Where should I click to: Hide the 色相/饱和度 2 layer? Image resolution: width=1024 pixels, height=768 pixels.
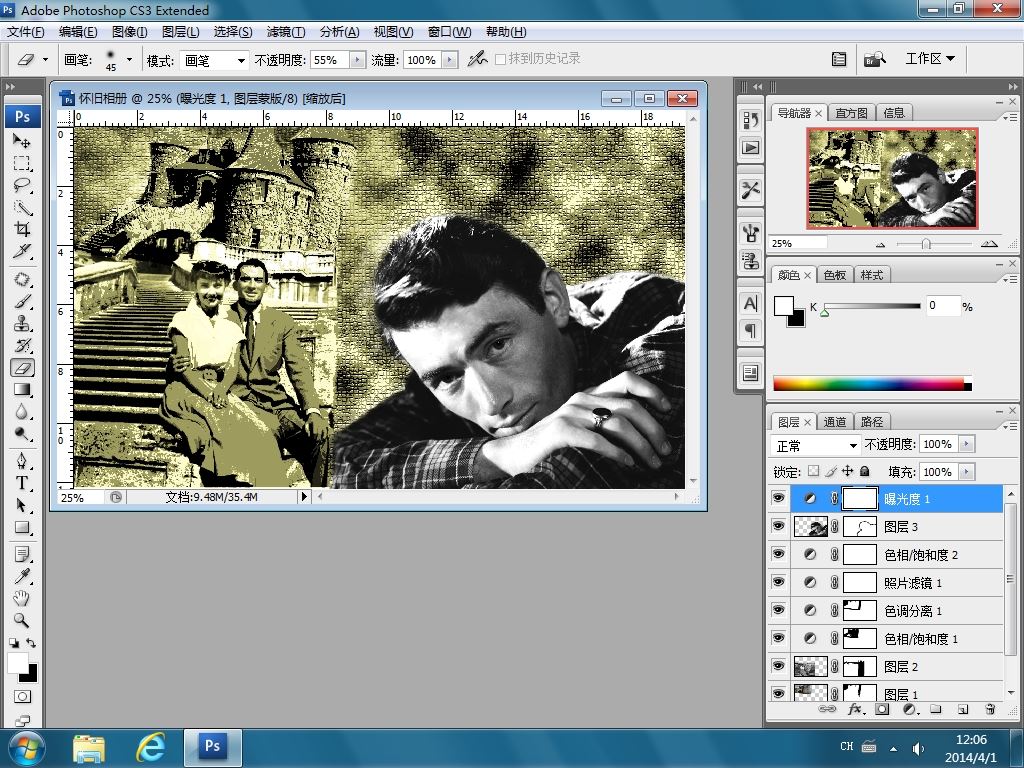778,554
